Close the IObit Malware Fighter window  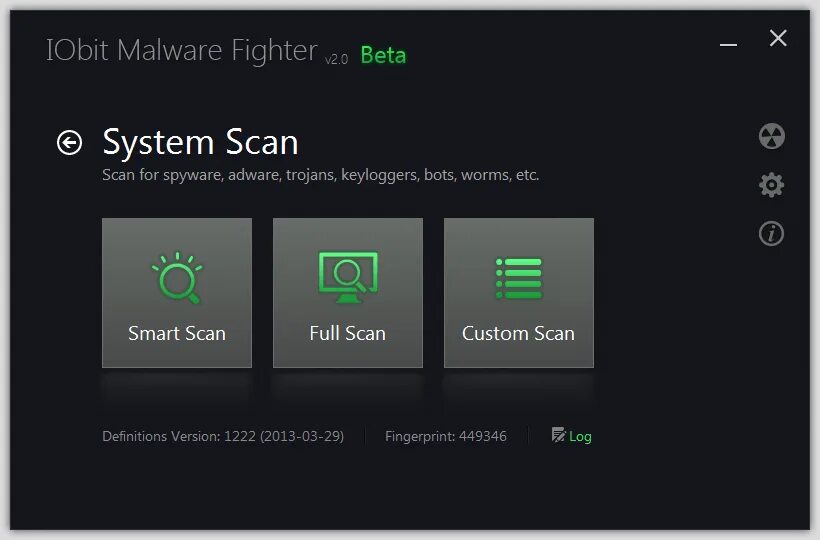[x=778, y=39]
